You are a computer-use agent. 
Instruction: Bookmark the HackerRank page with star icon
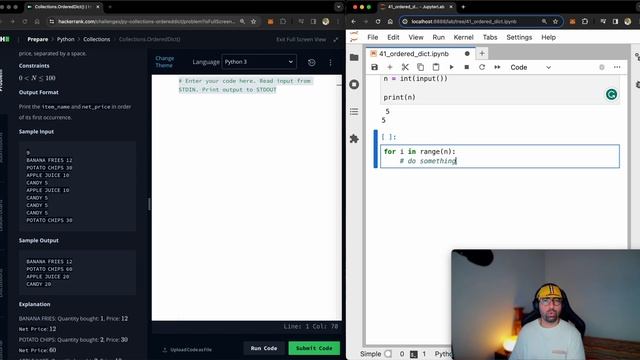[x=253, y=21]
